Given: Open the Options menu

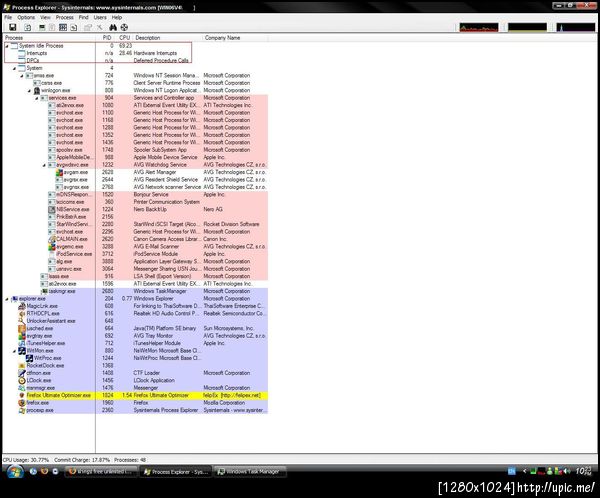Looking at the screenshot, I should tap(26, 18).
